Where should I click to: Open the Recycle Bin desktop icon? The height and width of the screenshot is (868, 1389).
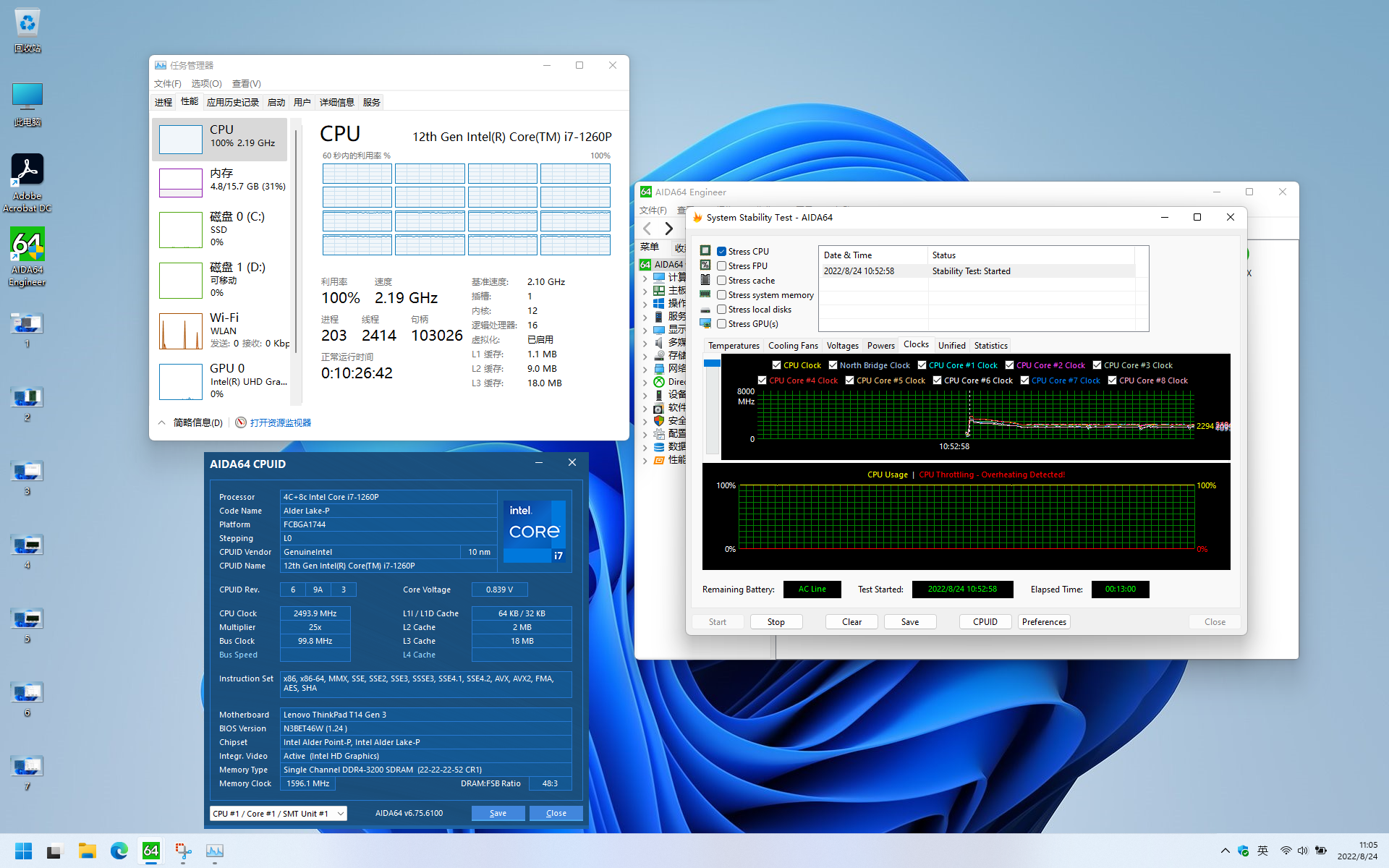click(x=27, y=29)
